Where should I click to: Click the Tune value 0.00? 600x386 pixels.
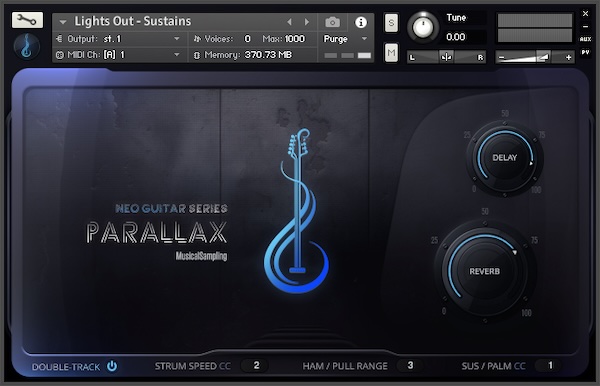456,37
